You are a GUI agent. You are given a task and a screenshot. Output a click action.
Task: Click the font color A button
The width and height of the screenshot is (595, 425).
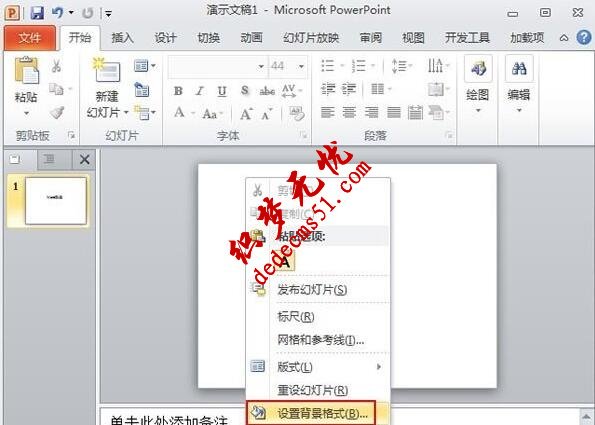click(x=179, y=112)
